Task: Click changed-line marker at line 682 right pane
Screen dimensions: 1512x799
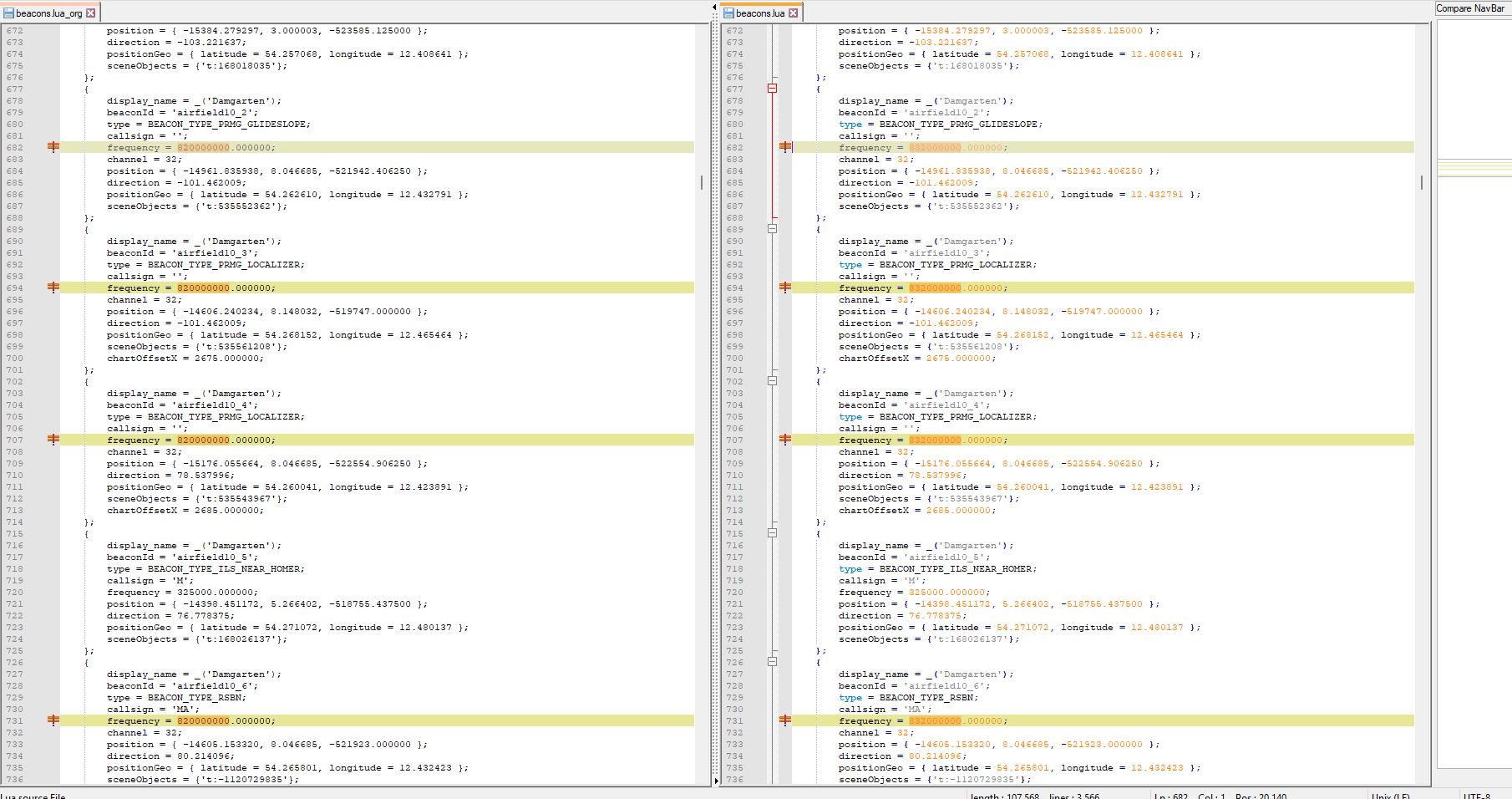Action: coord(785,147)
